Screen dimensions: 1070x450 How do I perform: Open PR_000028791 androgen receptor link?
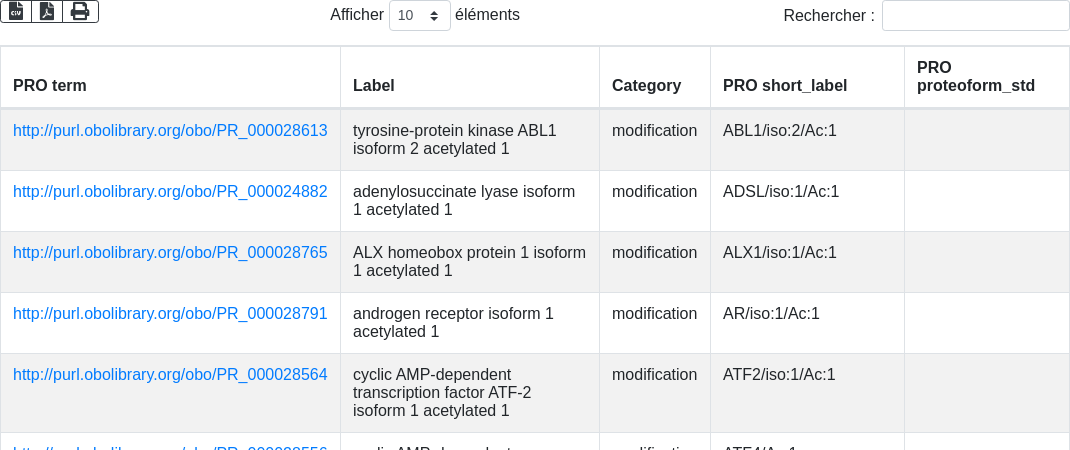170,314
